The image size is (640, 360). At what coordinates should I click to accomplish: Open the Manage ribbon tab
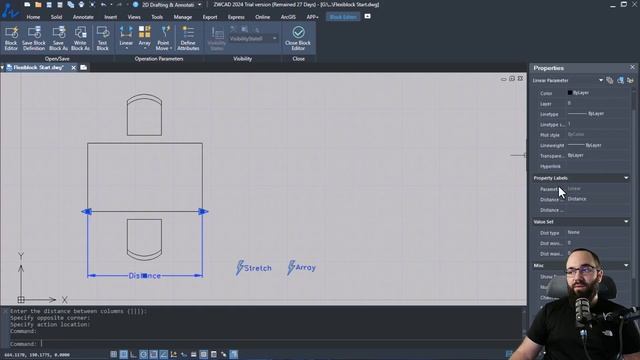182,17
